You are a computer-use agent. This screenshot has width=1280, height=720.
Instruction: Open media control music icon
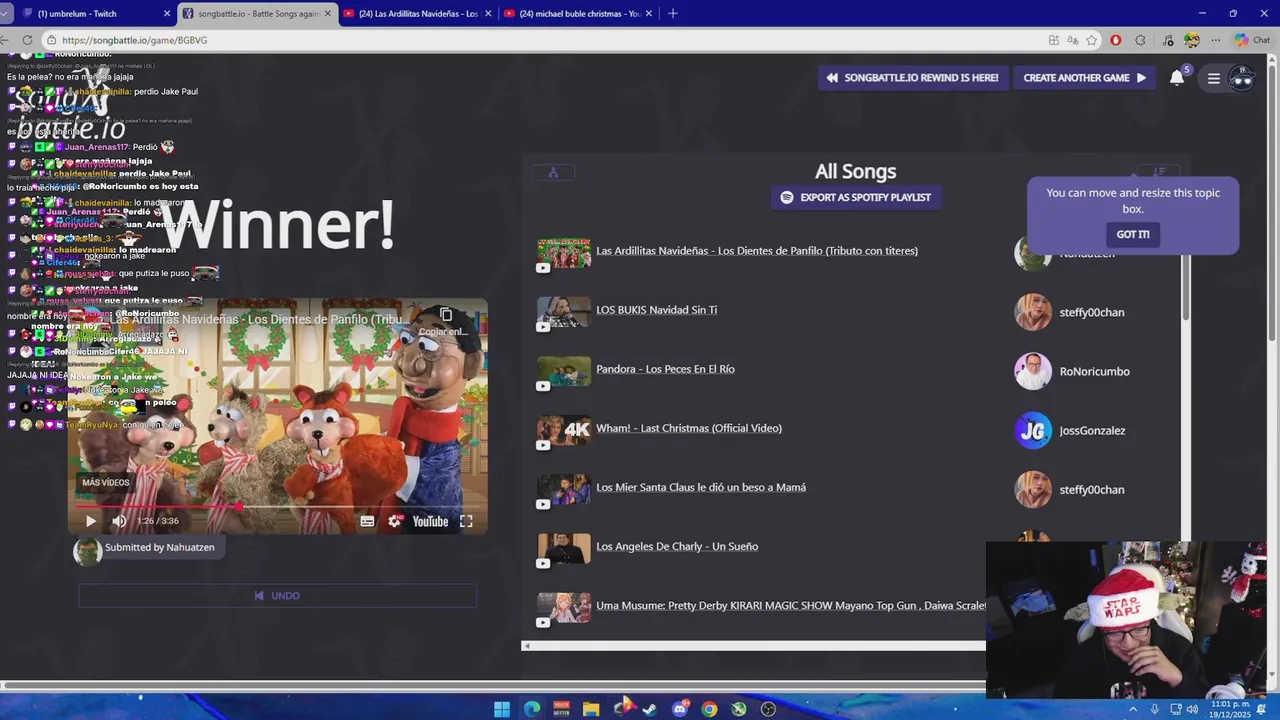pyautogui.click(x=1168, y=40)
